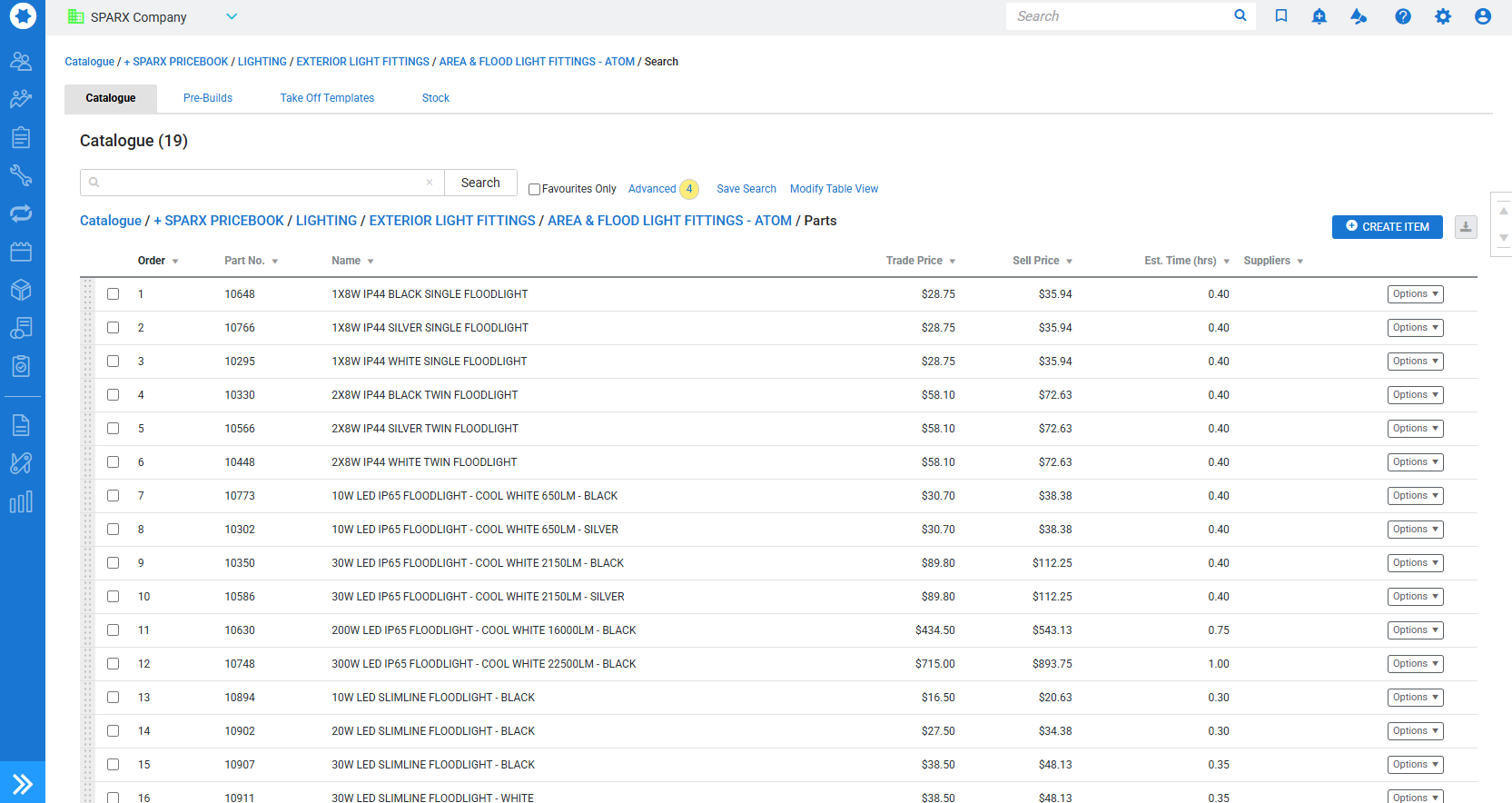
Task: Switch to the Pre-Builds tab
Action: click(207, 98)
